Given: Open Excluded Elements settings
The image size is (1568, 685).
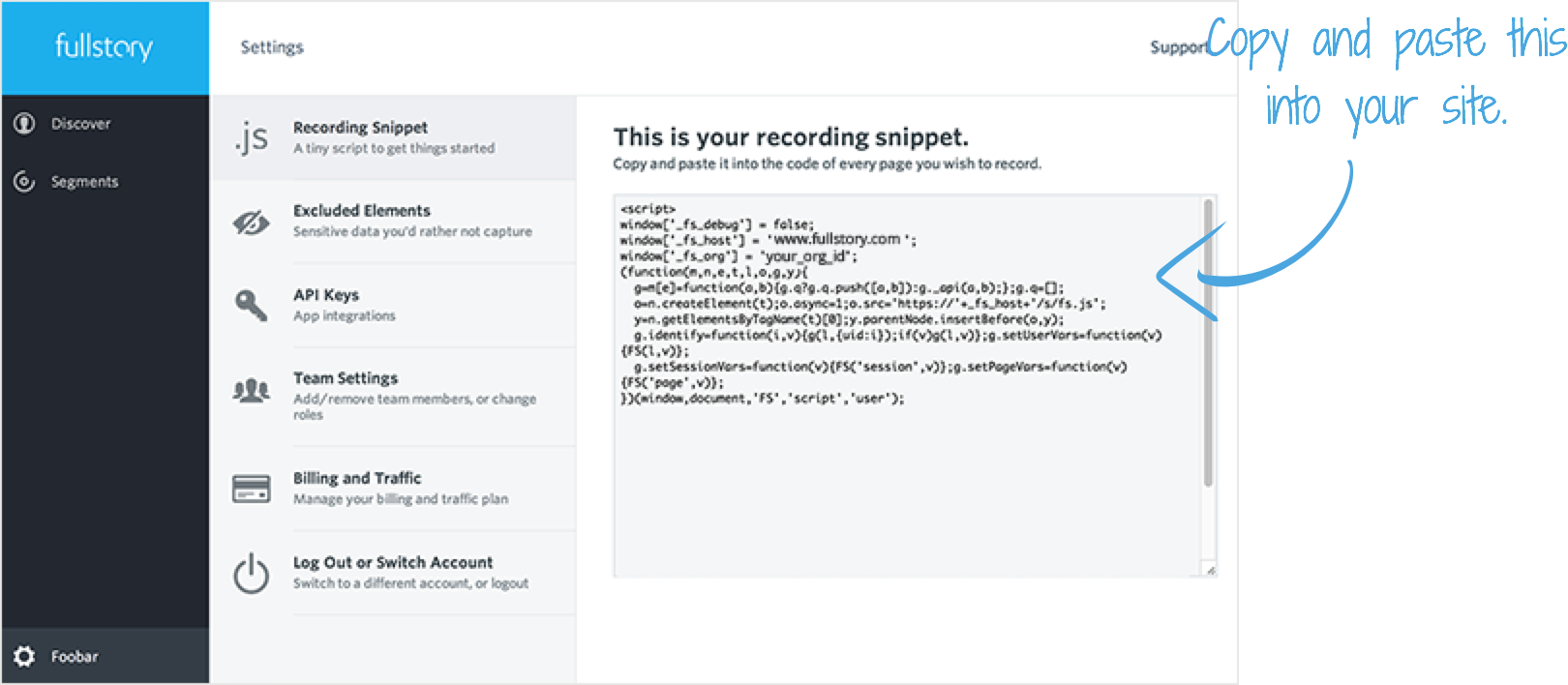Looking at the screenshot, I should 362,211.
